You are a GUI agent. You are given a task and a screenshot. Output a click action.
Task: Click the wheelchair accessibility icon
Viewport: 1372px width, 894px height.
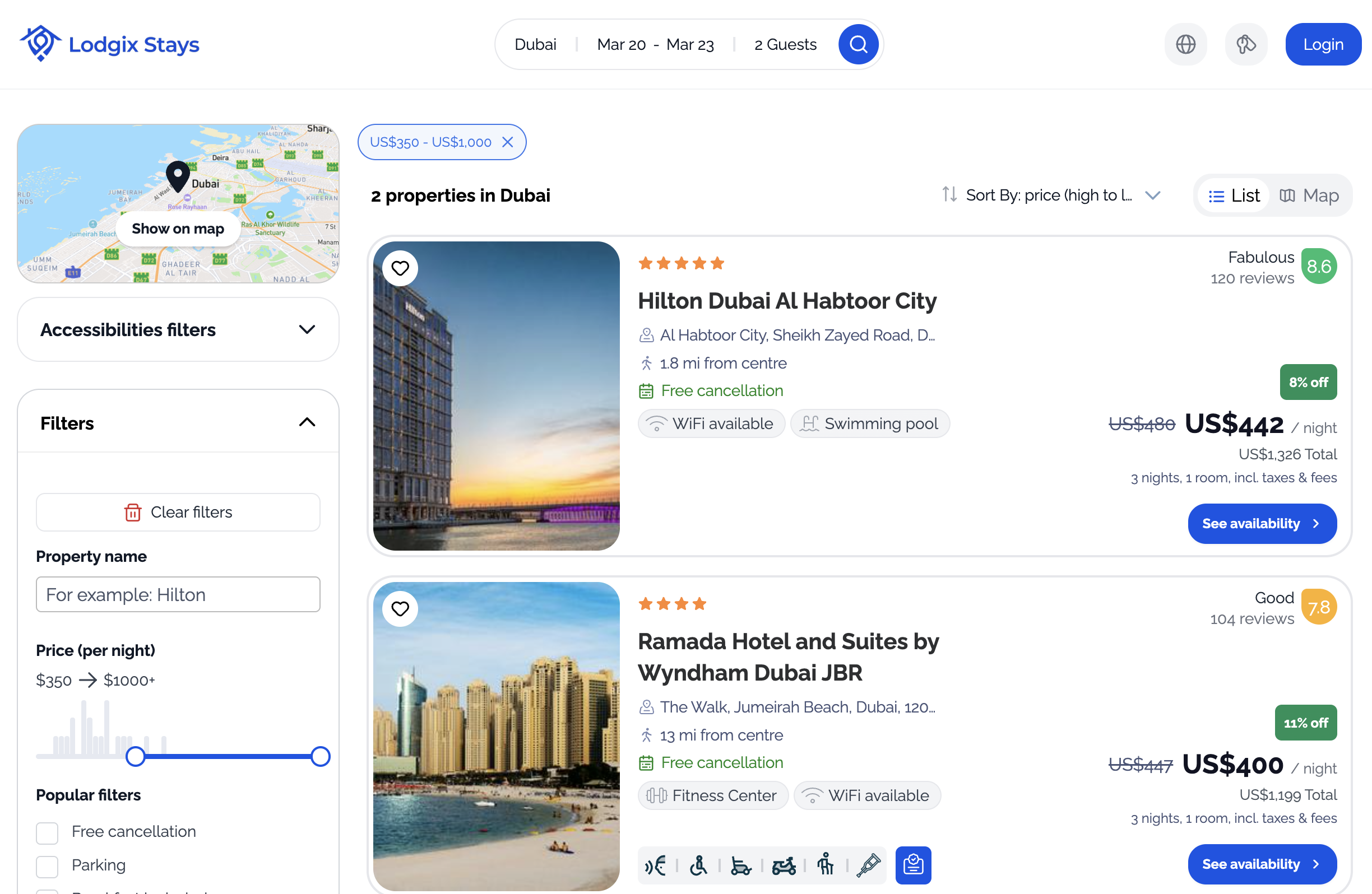coord(698,865)
